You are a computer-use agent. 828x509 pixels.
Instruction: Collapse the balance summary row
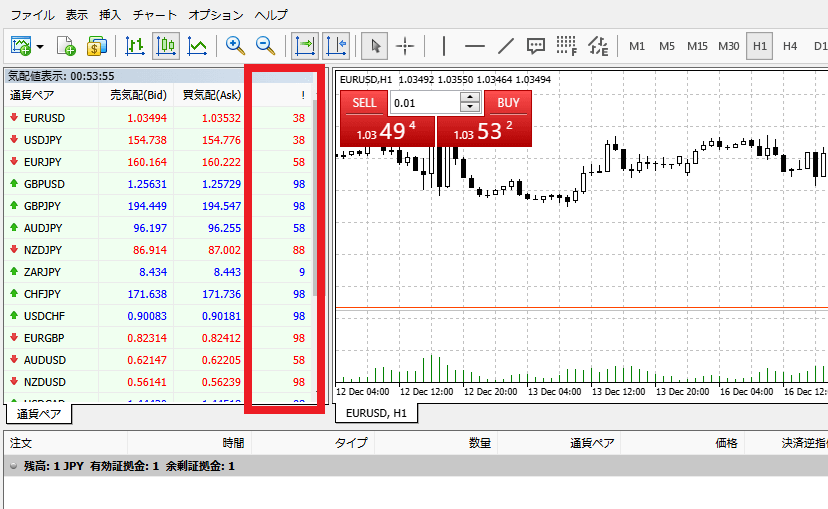tap(12, 466)
